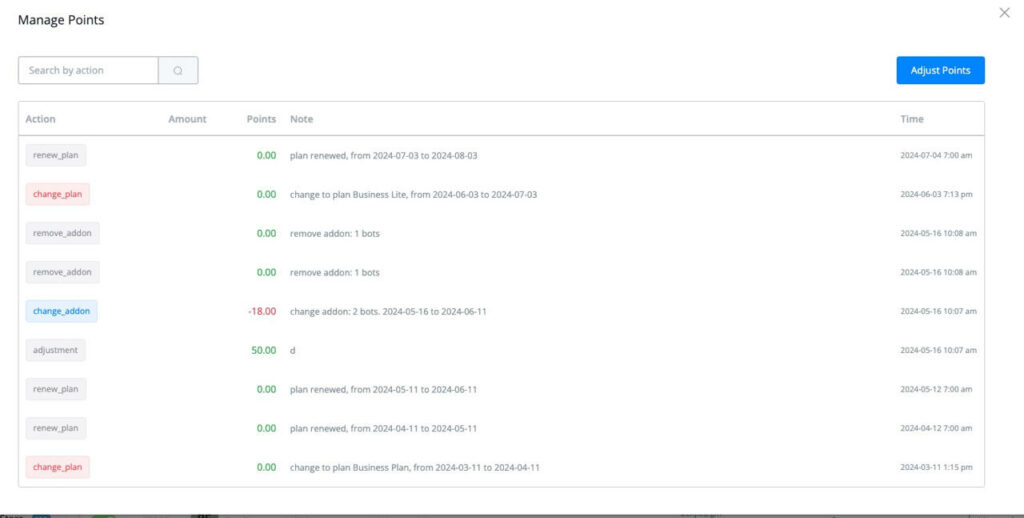Click the Note column header

click(301, 119)
